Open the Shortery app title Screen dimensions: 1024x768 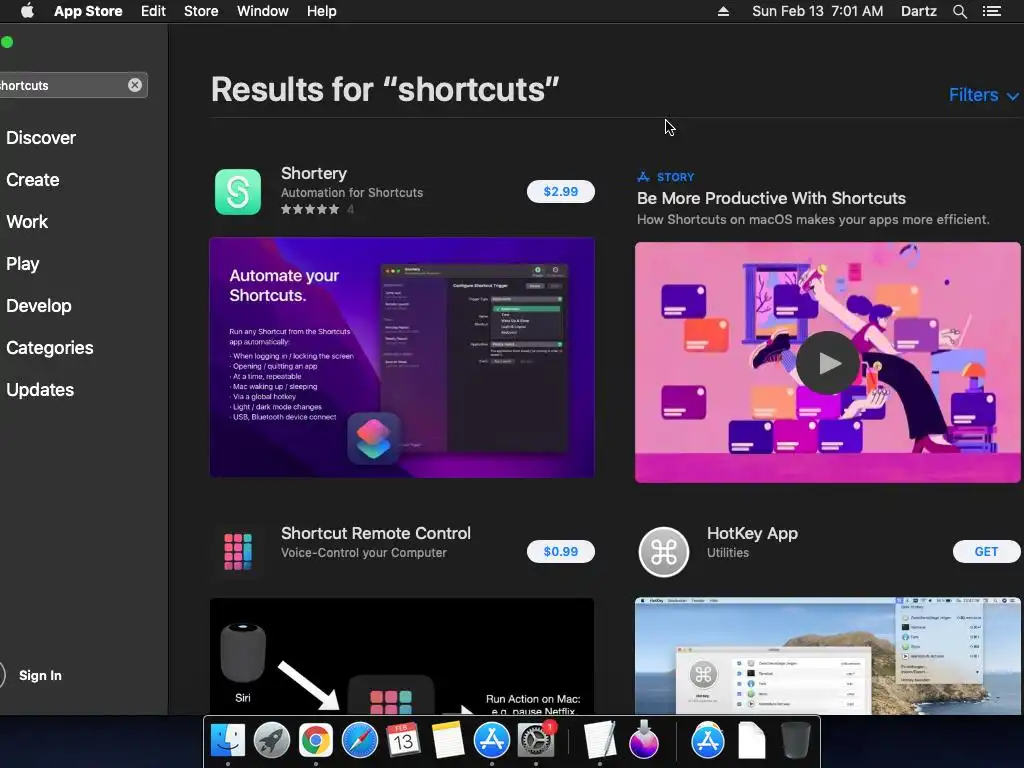point(313,173)
